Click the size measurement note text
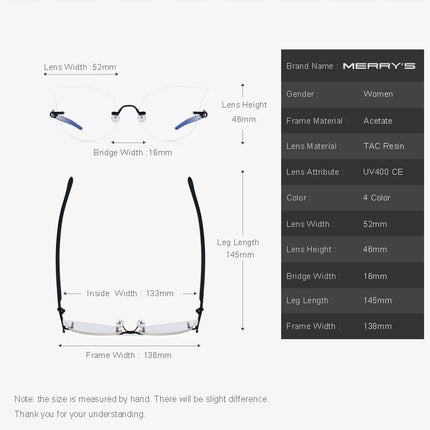The height and width of the screenshot is (430, 430). coord(141,407)
